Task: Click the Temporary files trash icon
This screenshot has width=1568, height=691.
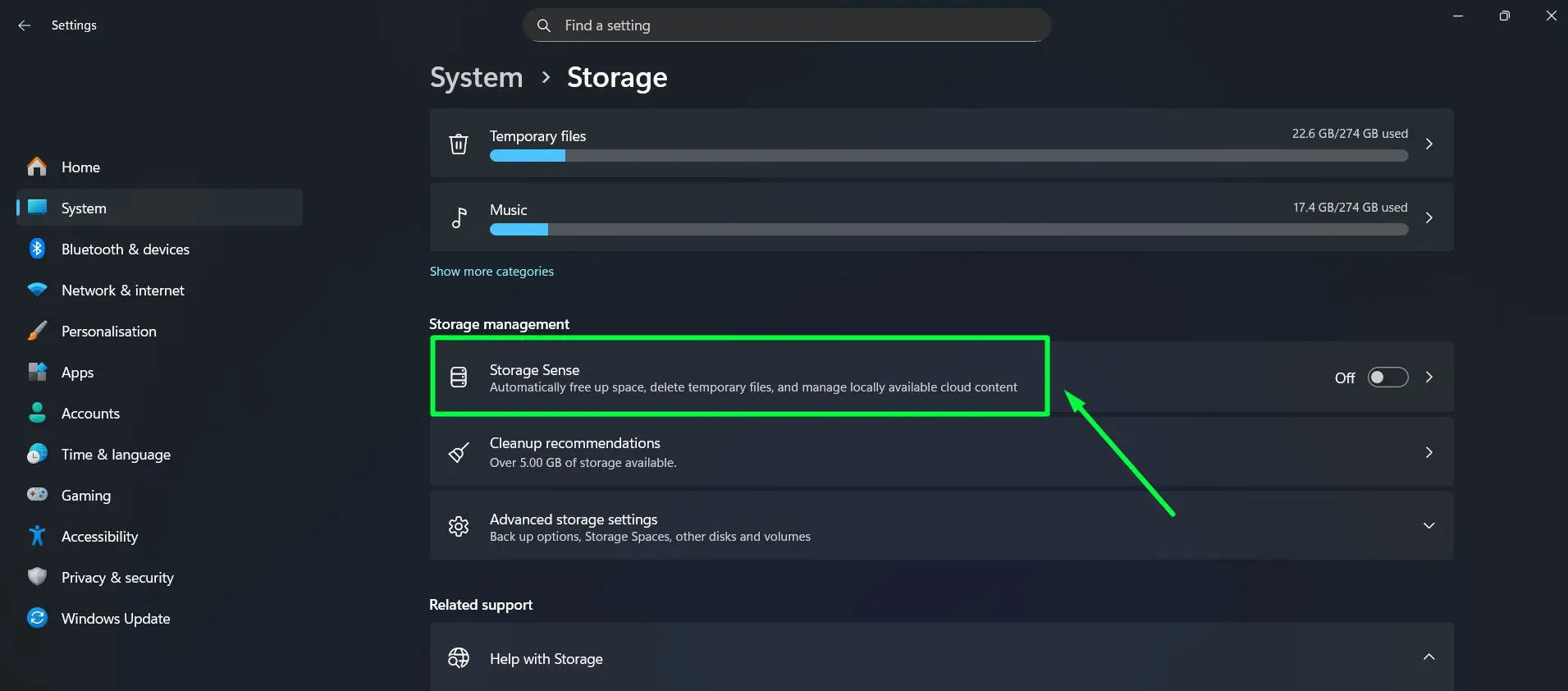Action: [x=459, y=144]
